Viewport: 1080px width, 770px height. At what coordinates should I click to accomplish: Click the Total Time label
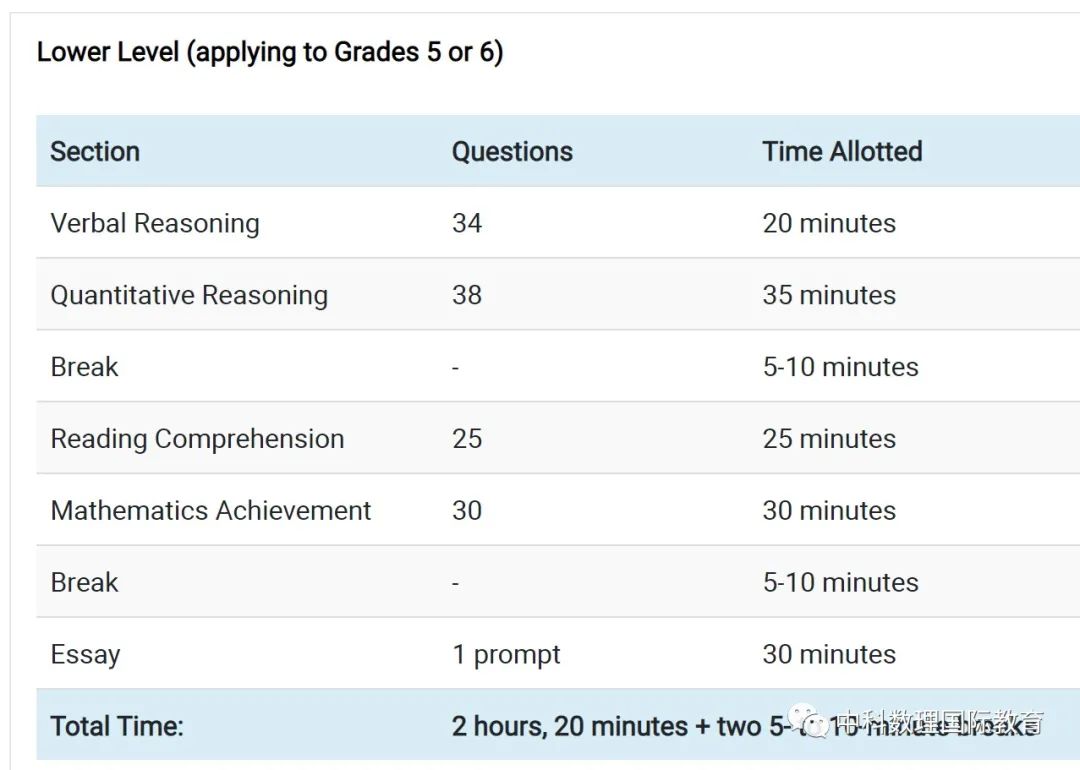coord(117,727)
